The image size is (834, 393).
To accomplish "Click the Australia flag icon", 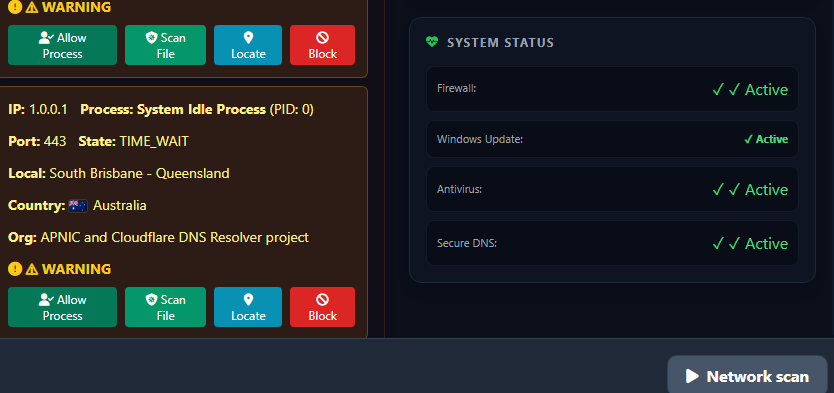I will [x=78, y=206].
